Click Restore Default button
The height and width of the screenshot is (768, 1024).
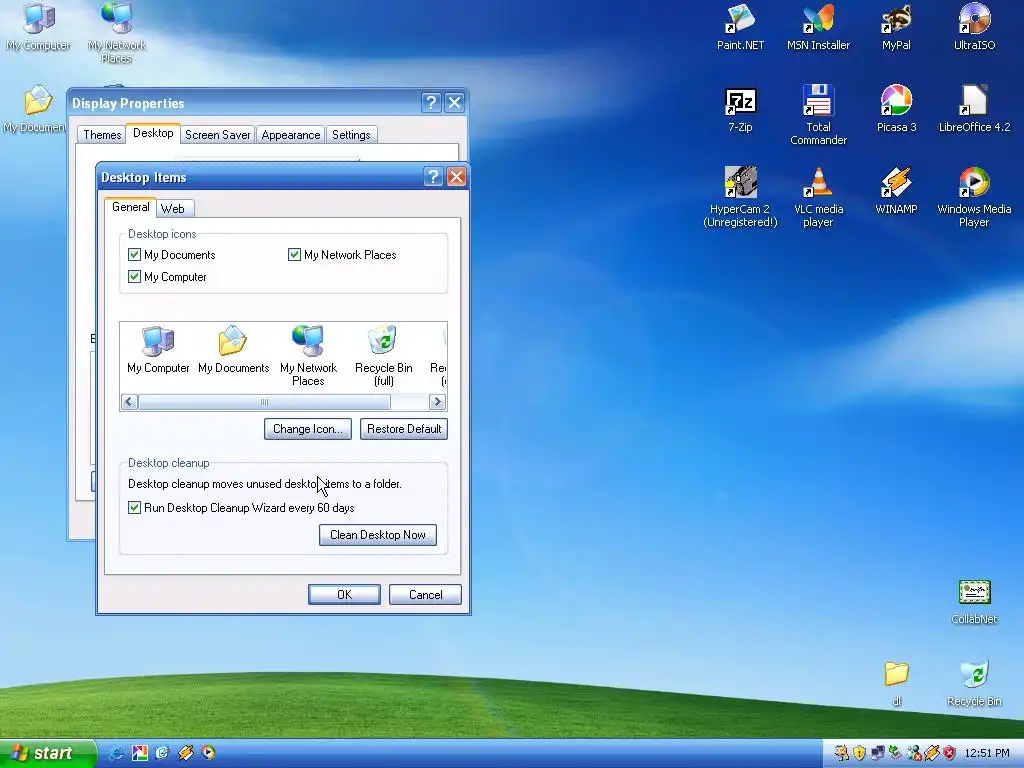404,429
